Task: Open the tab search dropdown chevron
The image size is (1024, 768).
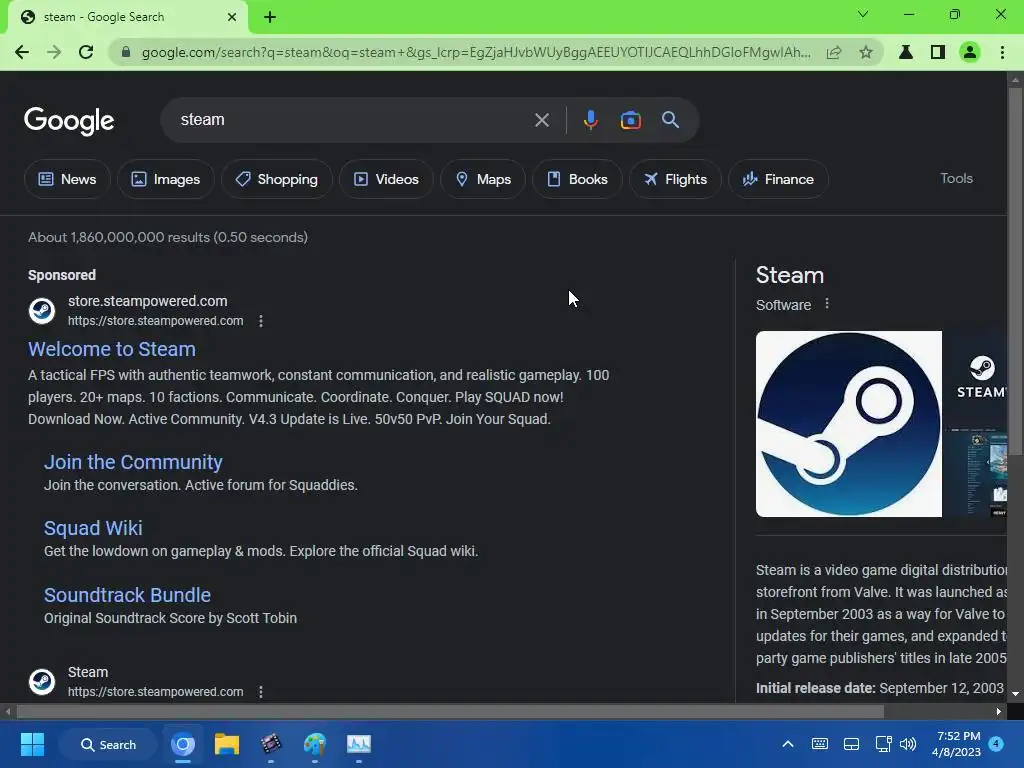Action: 863,14
